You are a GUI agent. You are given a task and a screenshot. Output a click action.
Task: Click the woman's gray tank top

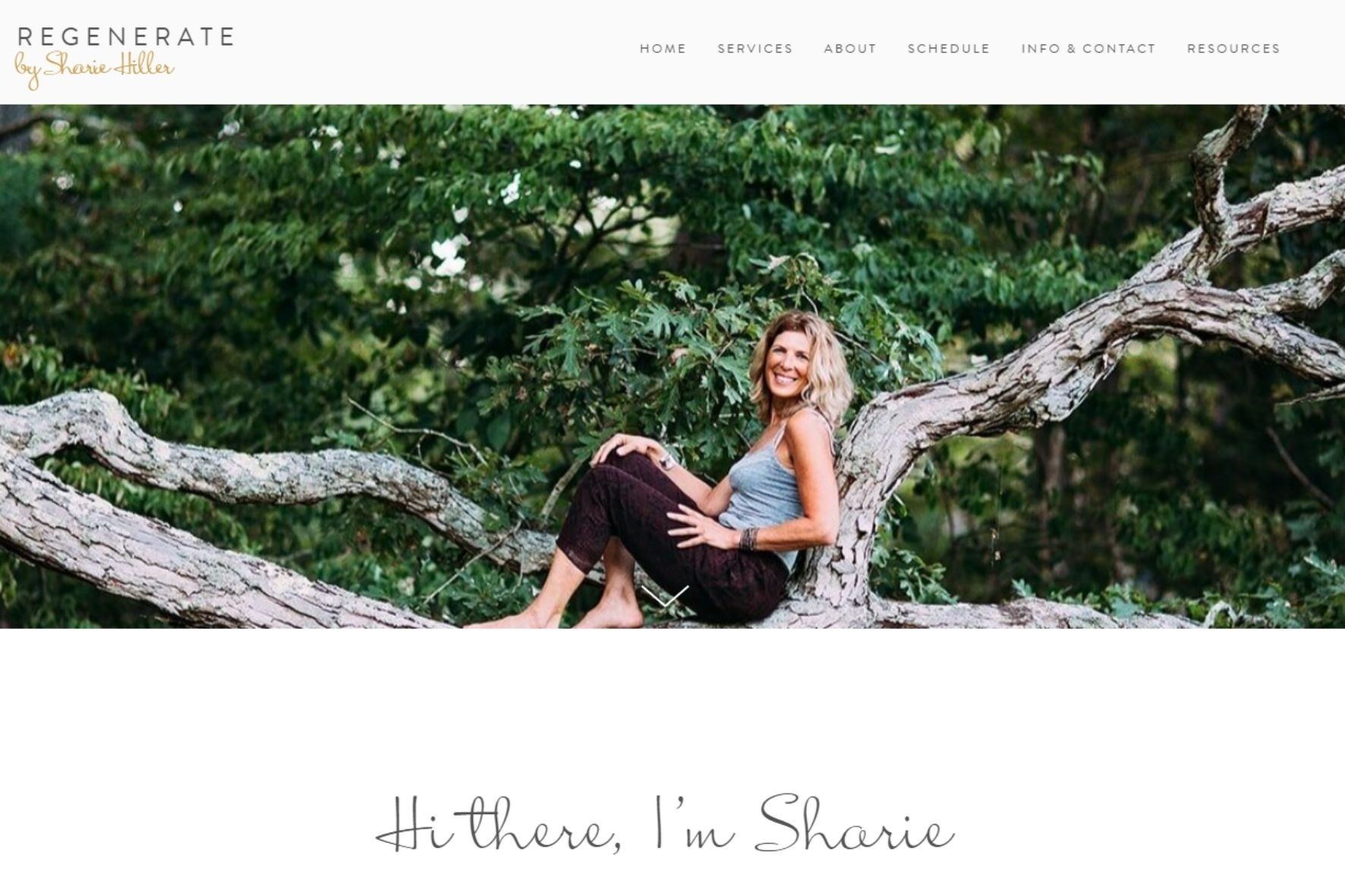(x=767, y=486)
